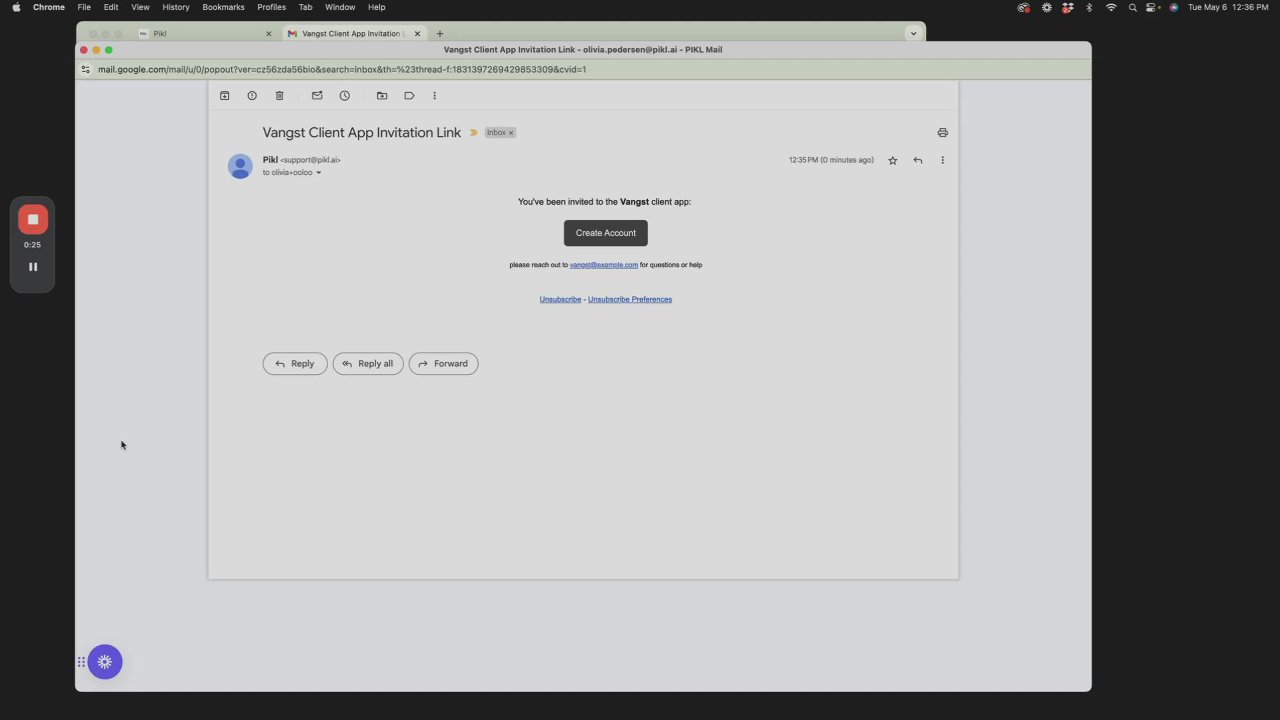This screenshot has height=720, width=1280.
Task: Click the sender name Pikl
Action: click(270, 160)
